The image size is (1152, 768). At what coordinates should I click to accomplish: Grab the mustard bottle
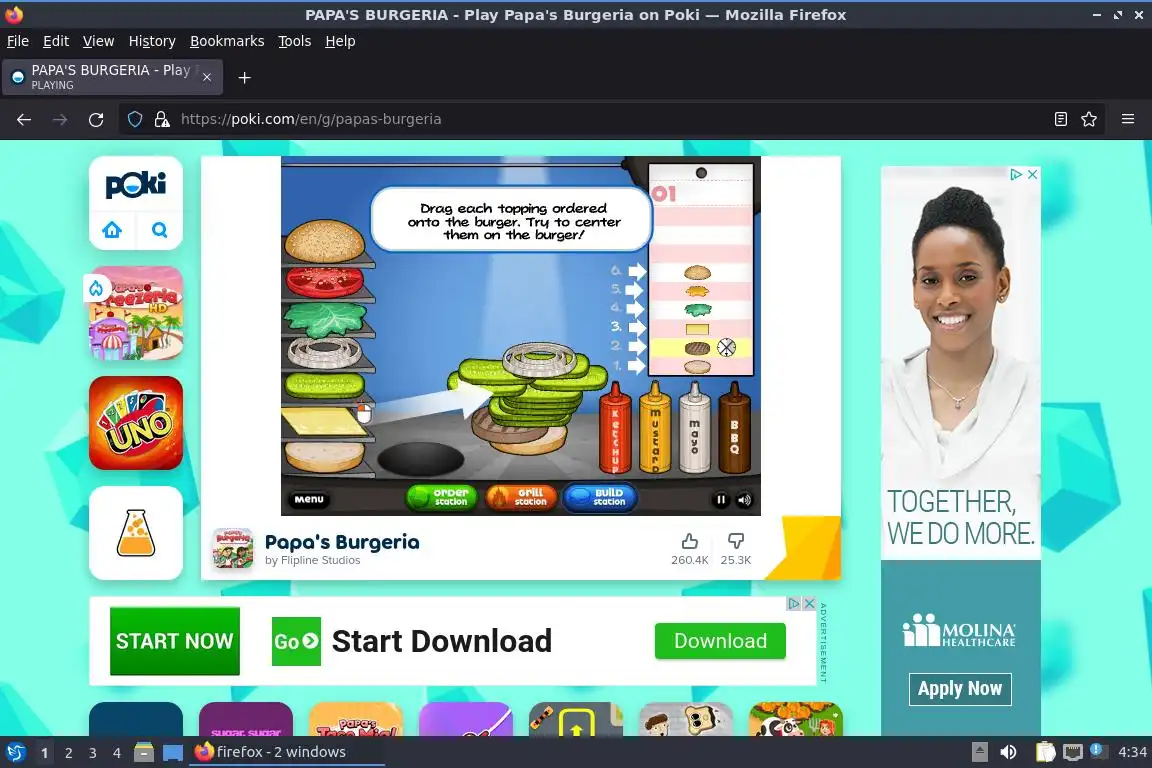(655, 428)
